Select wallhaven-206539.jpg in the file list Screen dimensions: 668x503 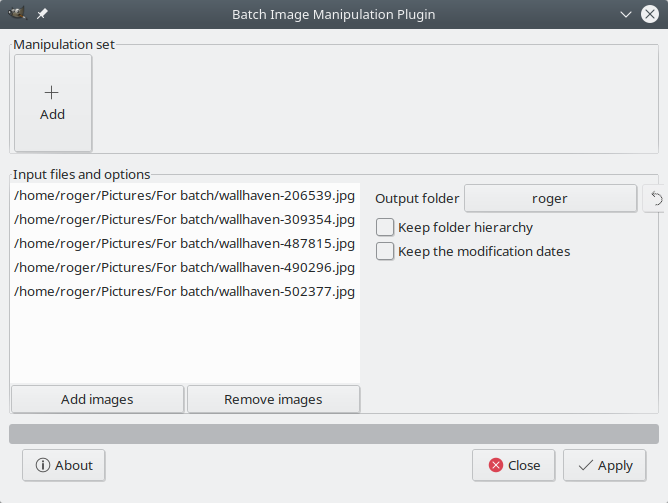[185, 195]
